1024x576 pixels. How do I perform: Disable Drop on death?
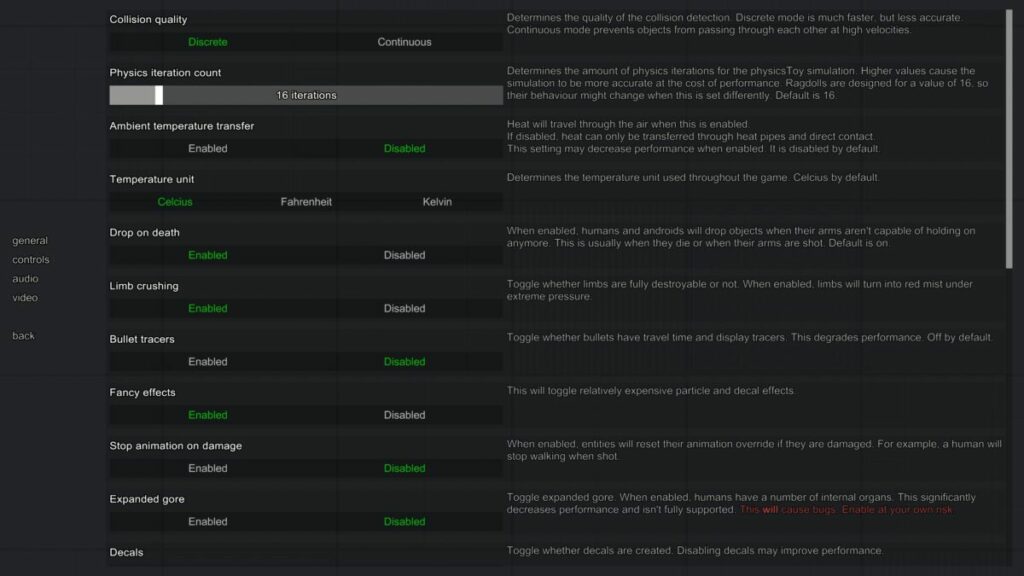[404, 255]
